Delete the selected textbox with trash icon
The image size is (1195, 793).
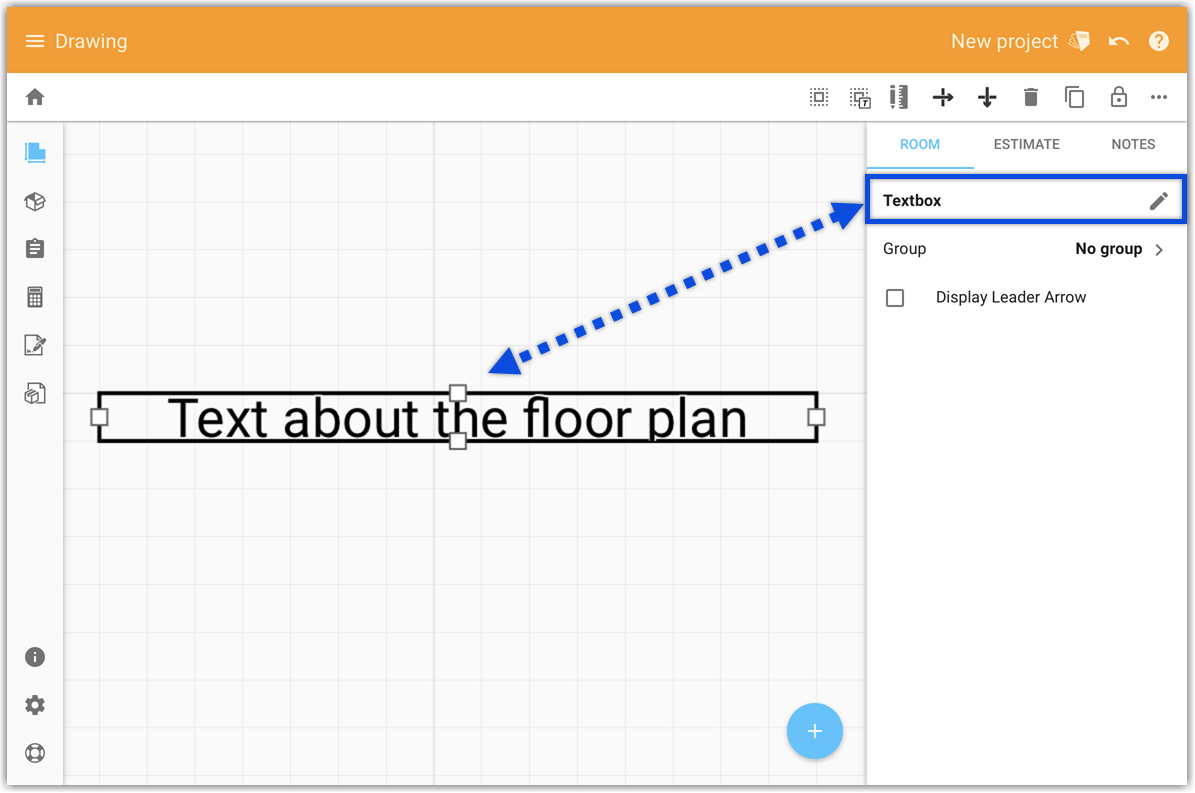point(1030,98)
